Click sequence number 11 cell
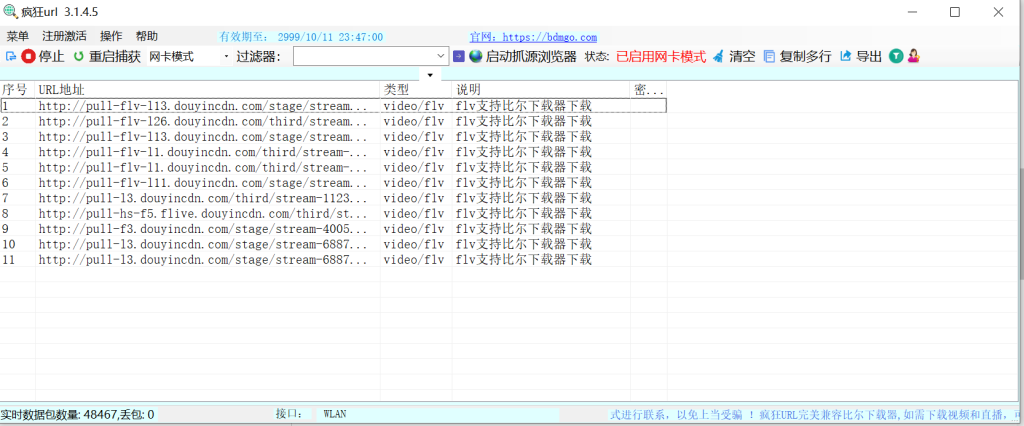The height and width of the screenshot is (426, 1024). (8, 259)
